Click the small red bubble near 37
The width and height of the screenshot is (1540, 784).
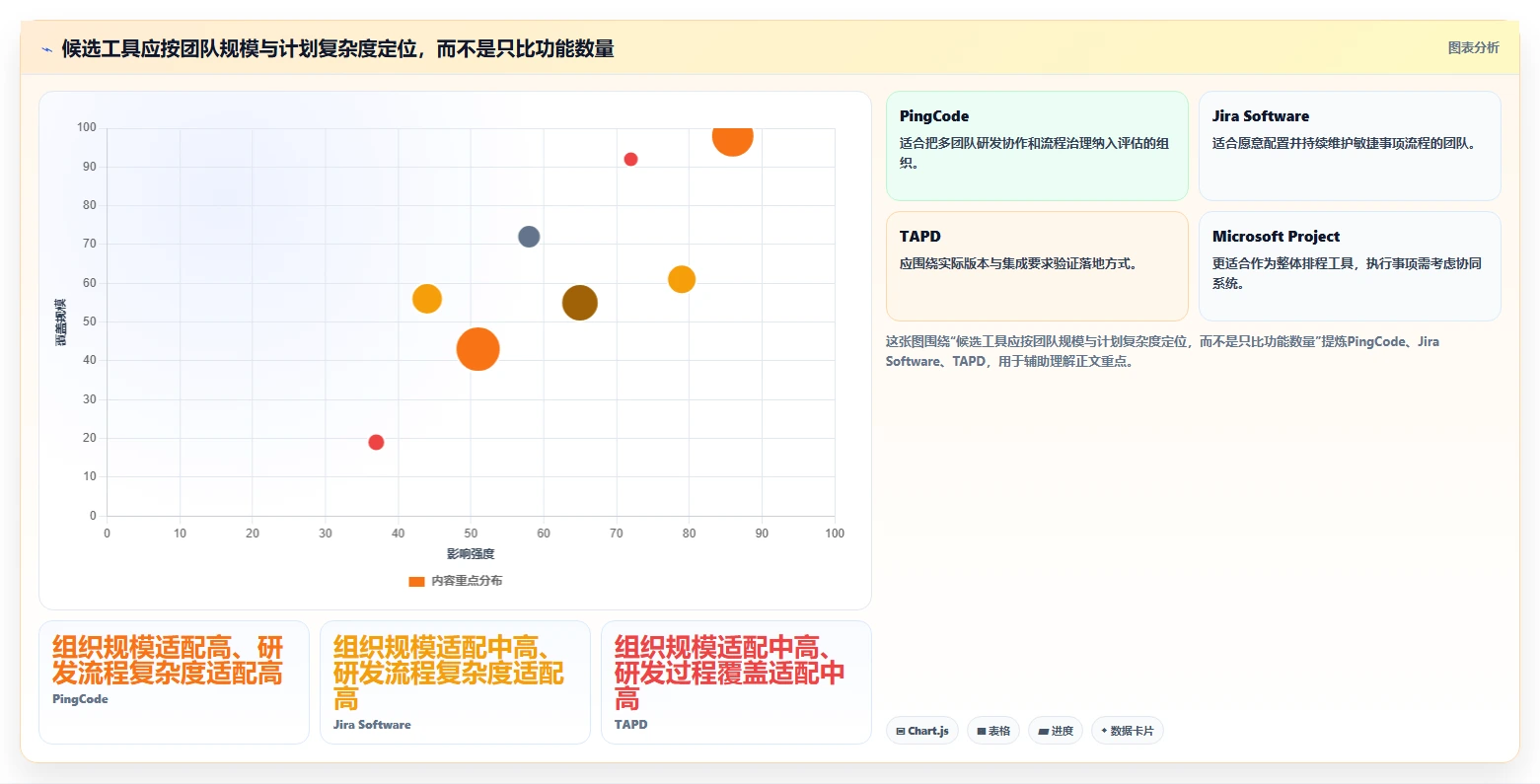pos(376,442)
